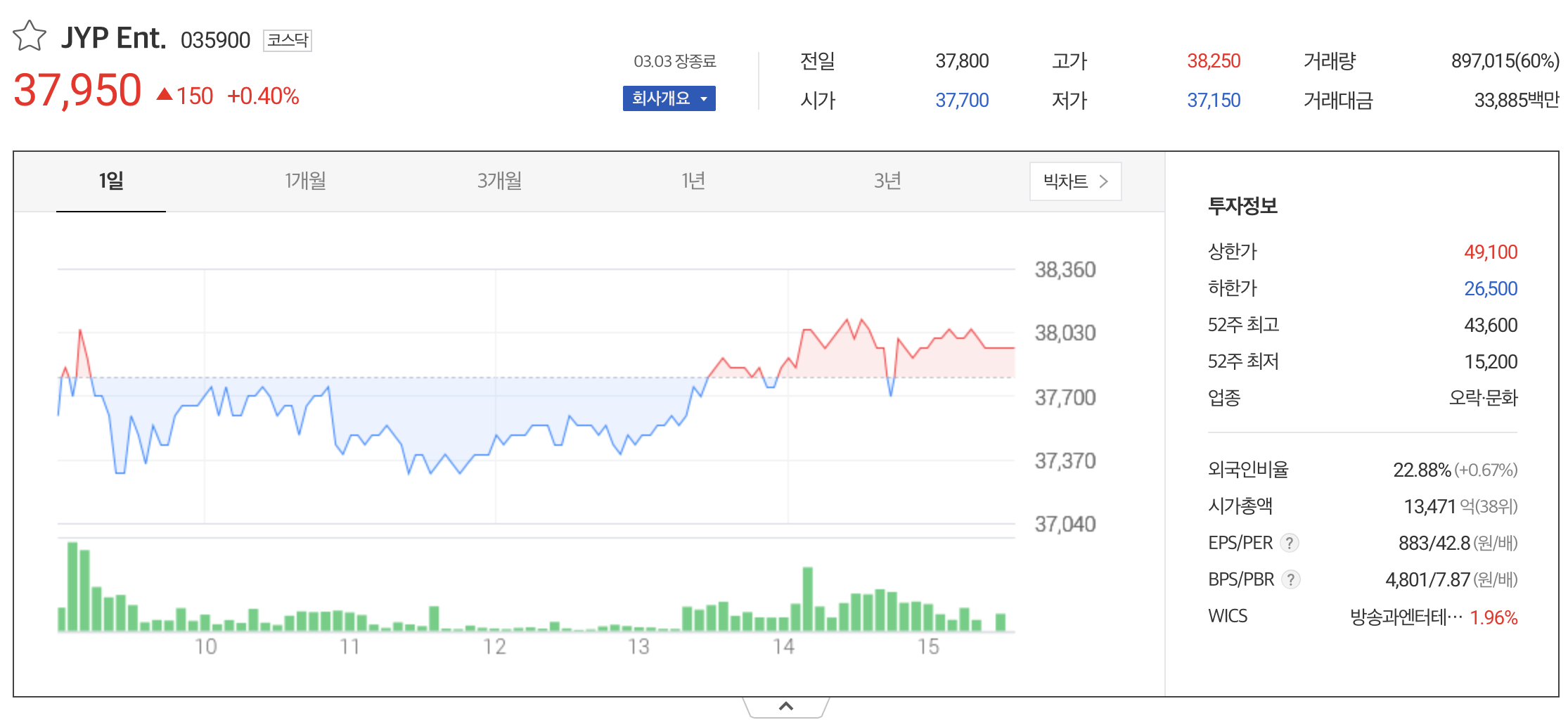This screenshot has width=1568, height=720.
Task: Click the BPS/PBR value 4,801/7.87
Action: [1427, 579]
